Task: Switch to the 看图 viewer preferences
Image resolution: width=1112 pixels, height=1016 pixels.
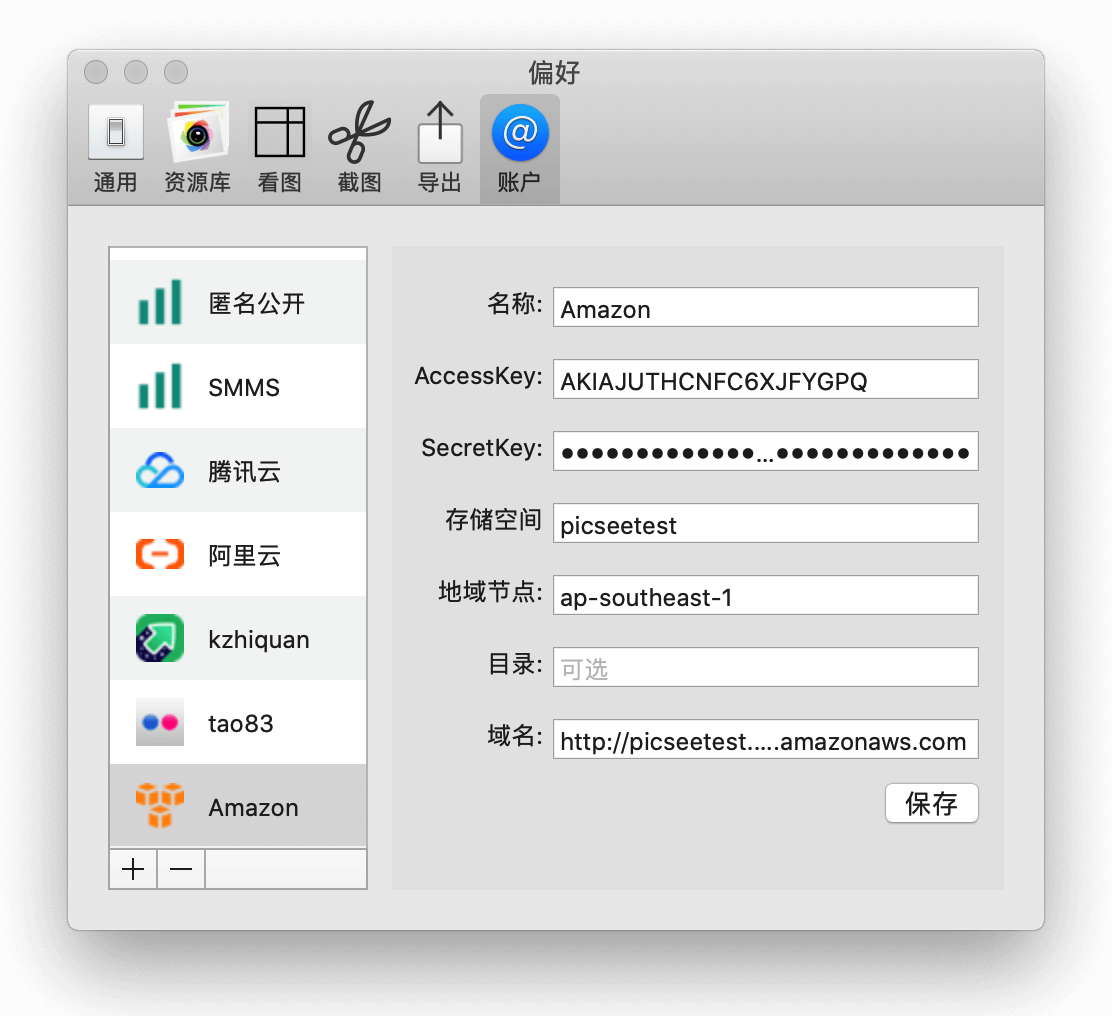Action: click(279, 149)
